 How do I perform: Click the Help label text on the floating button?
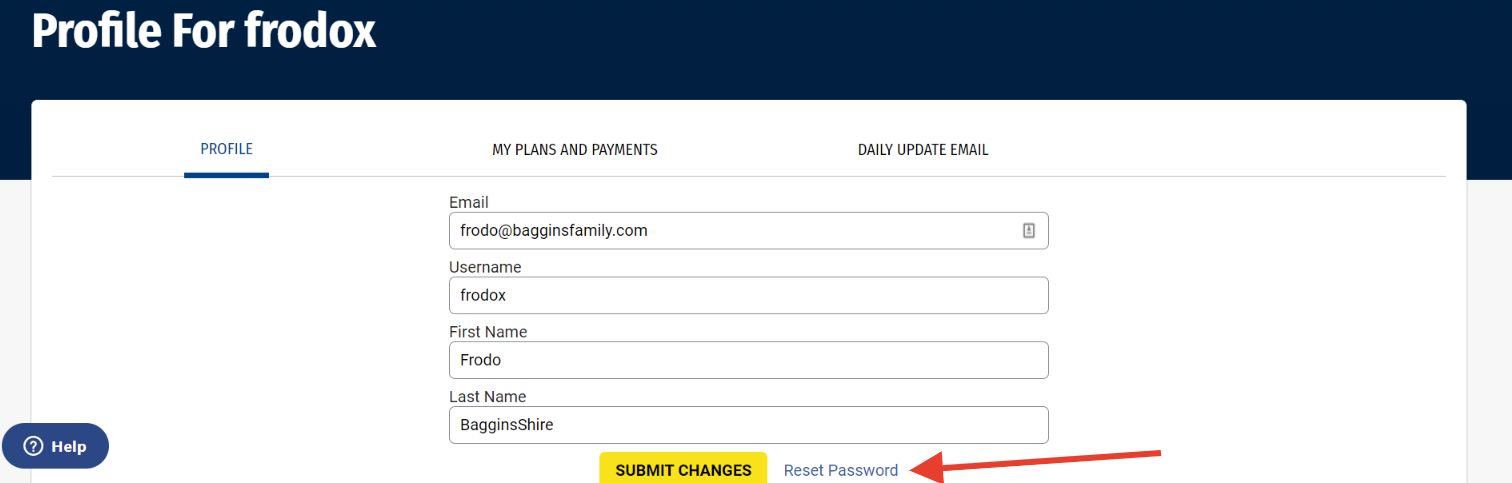pyautogui.click(x=69, y=447)
